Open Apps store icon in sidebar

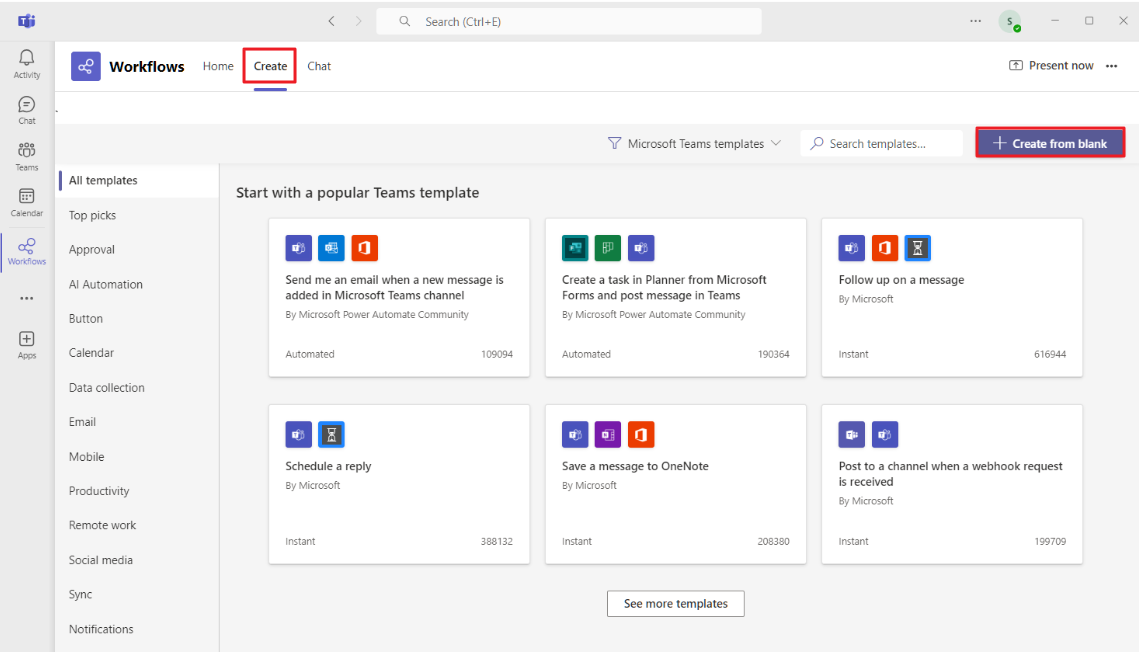pos(27,345)
